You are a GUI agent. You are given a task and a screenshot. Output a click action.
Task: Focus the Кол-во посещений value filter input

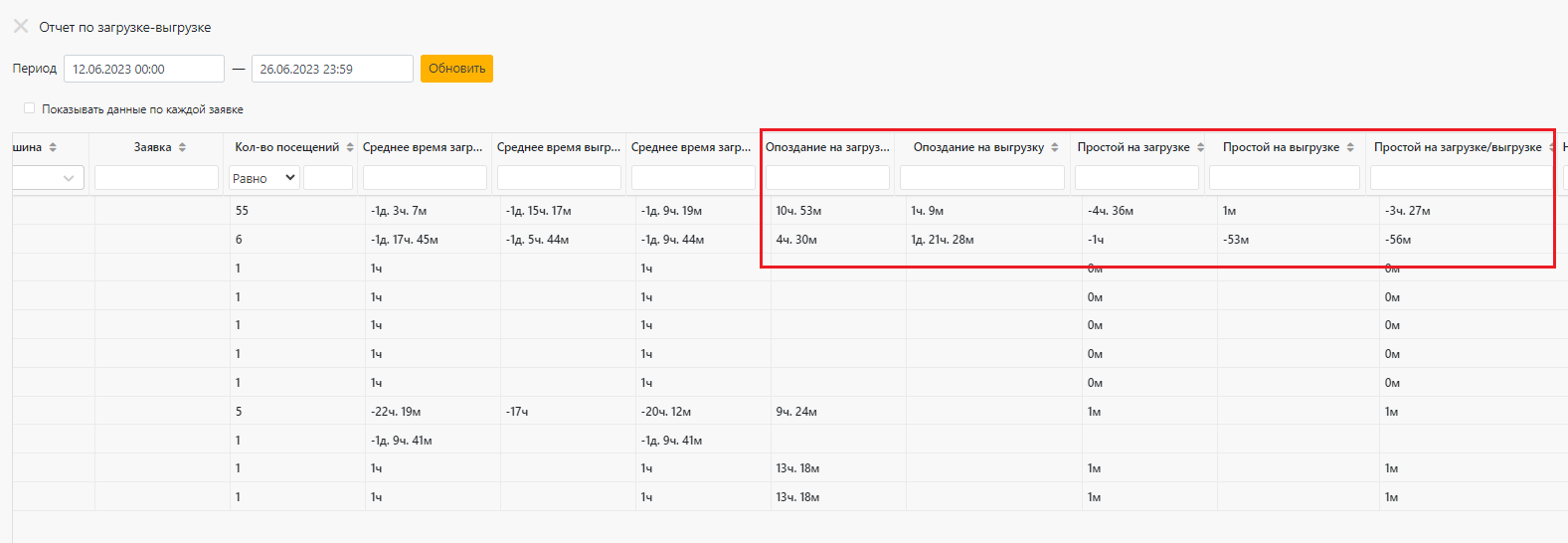[327, 178]
